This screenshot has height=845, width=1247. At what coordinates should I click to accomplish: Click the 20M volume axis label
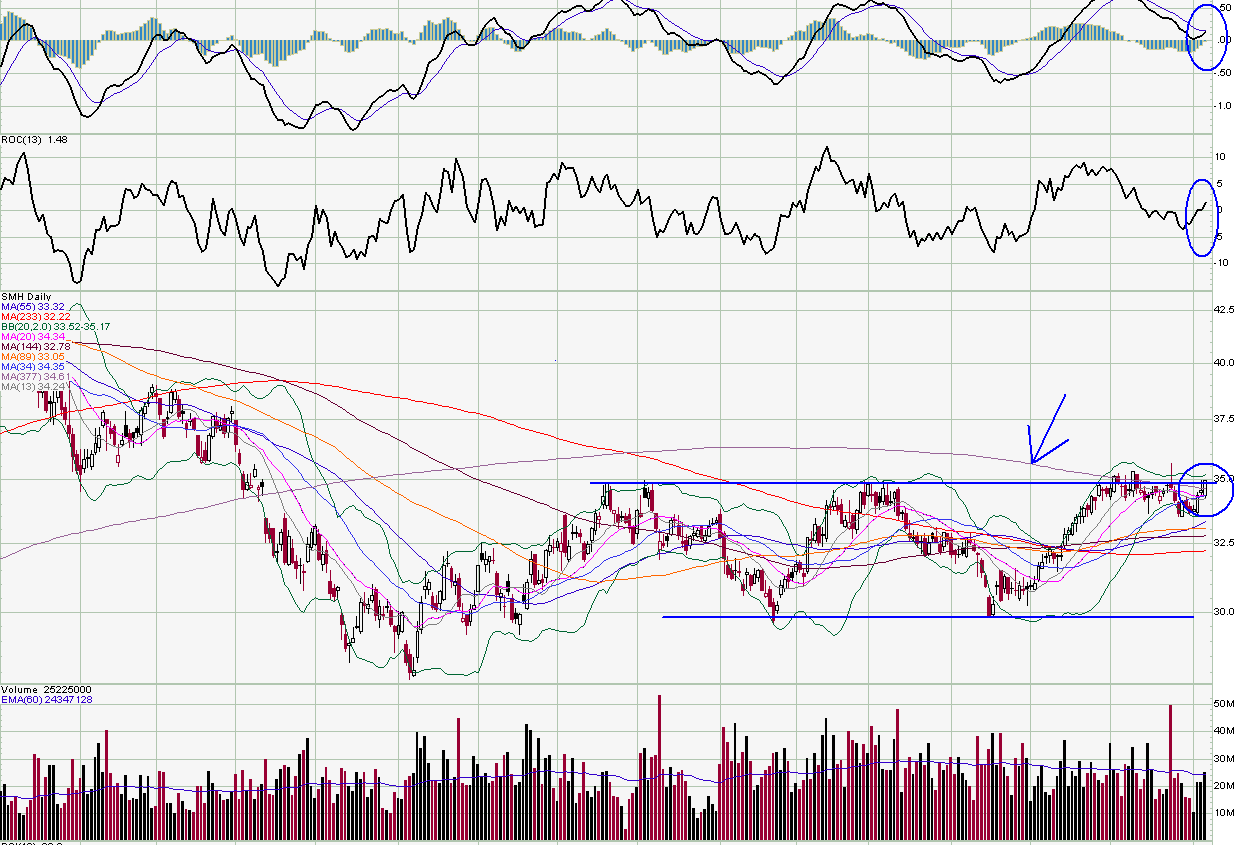tap(1222, 786)
